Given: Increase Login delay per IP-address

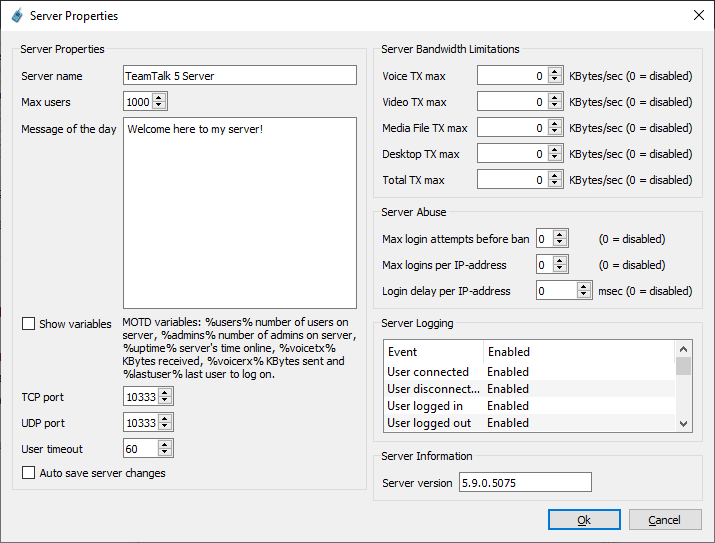Looking at the screenshot, I should coord(584,287).
